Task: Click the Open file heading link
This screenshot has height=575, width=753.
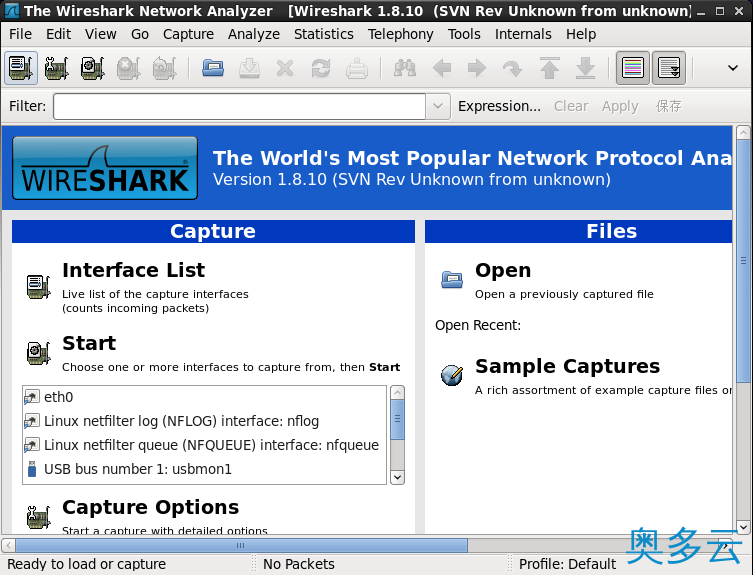Action: [503, 270]
